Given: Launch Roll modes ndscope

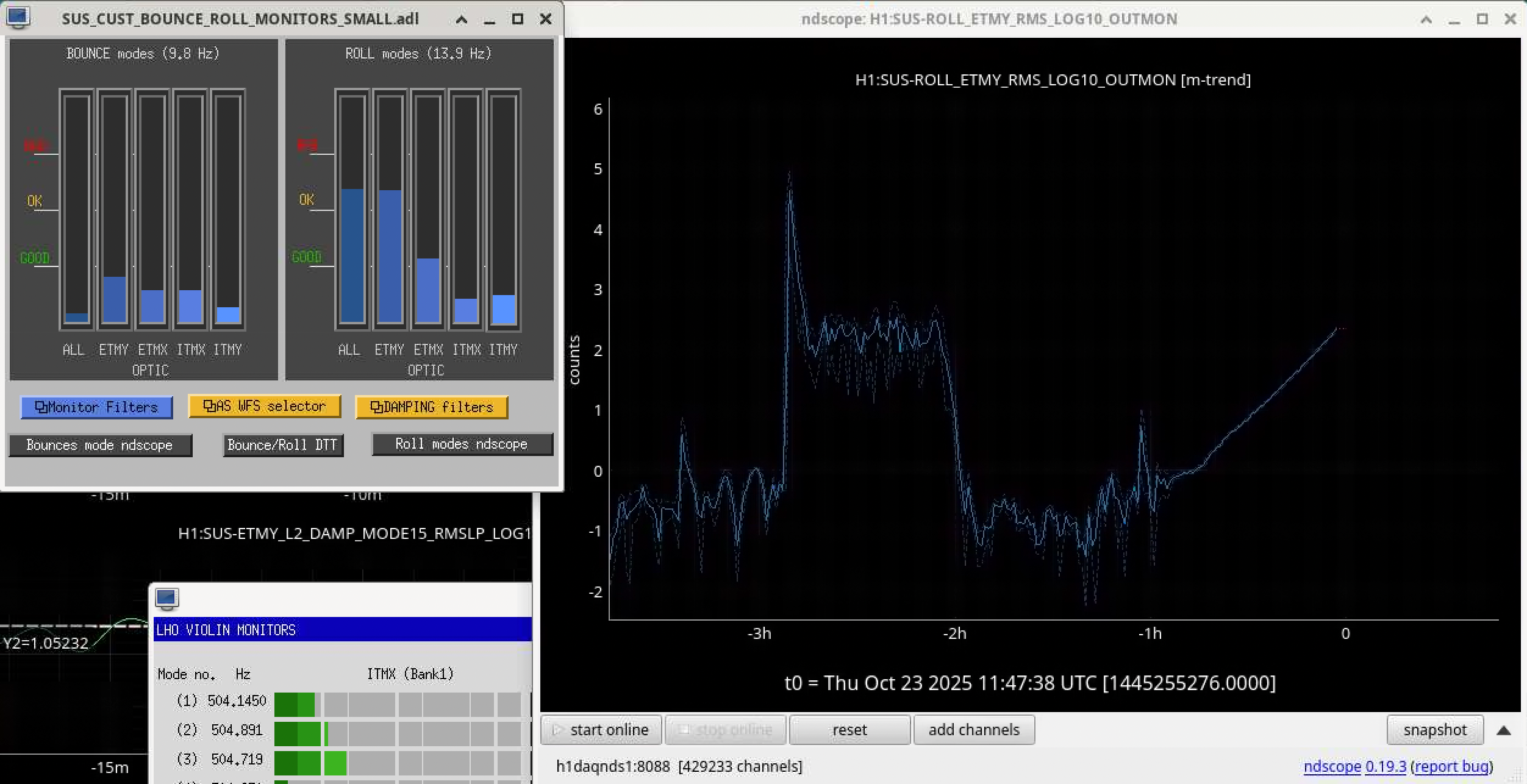Looking at the screenshot, I should [x=462, y=444].
